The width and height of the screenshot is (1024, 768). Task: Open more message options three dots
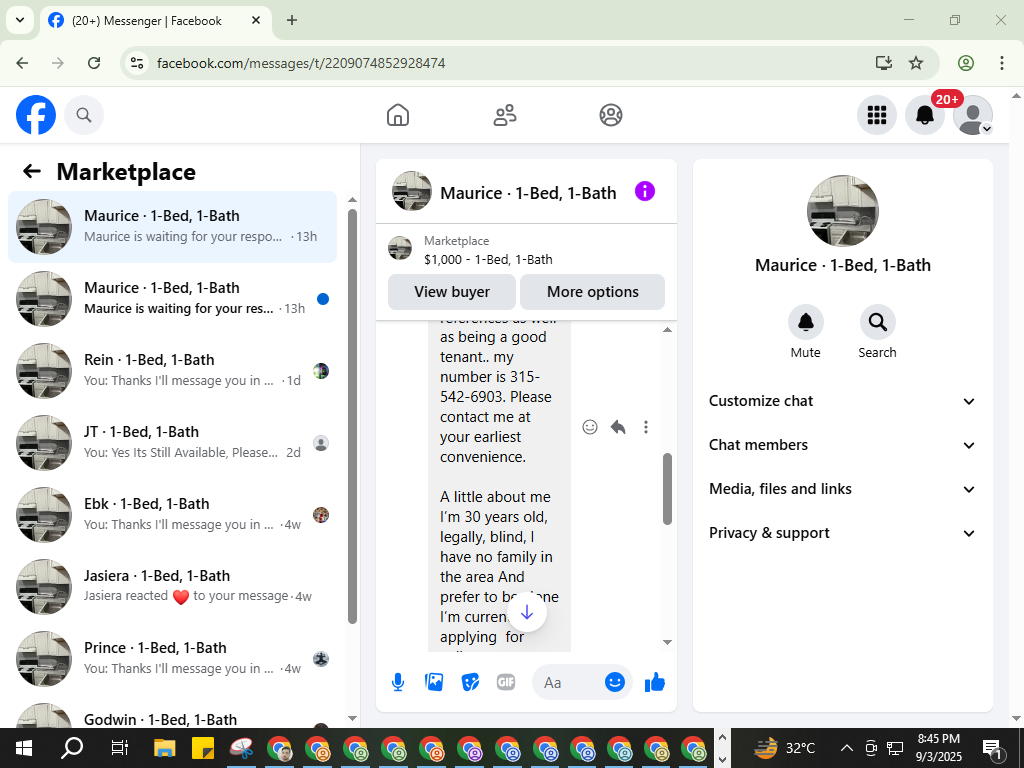point(645,427)
